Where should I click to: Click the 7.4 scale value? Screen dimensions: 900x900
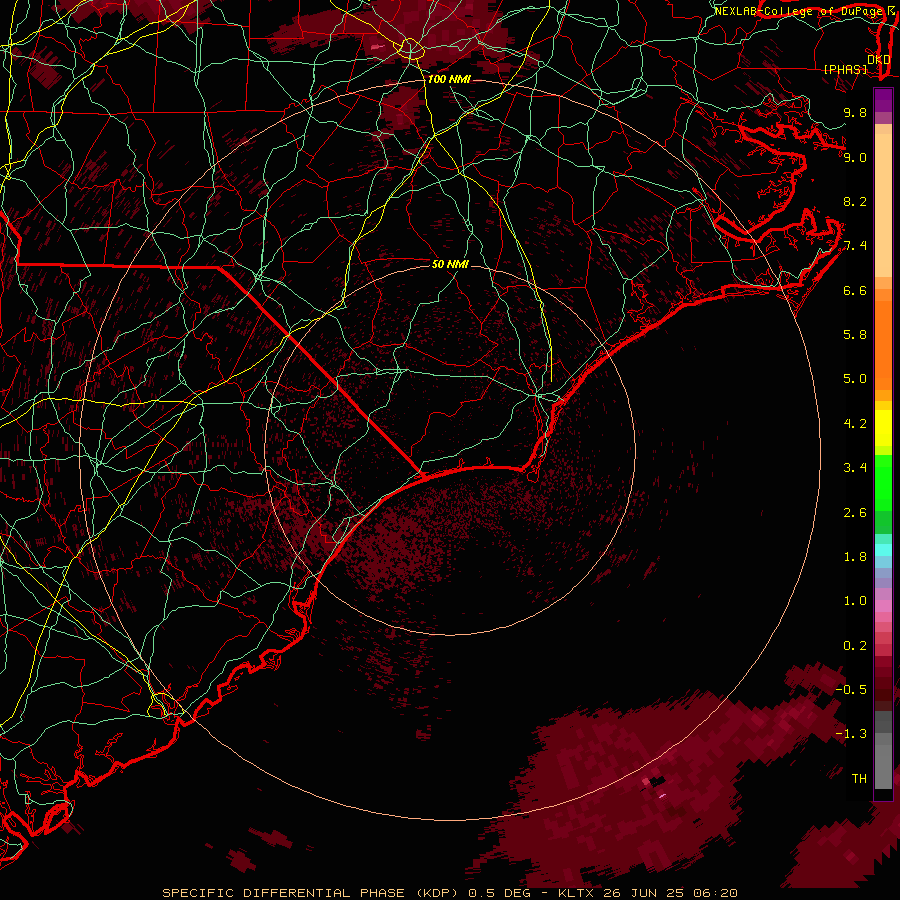point(855,246)
